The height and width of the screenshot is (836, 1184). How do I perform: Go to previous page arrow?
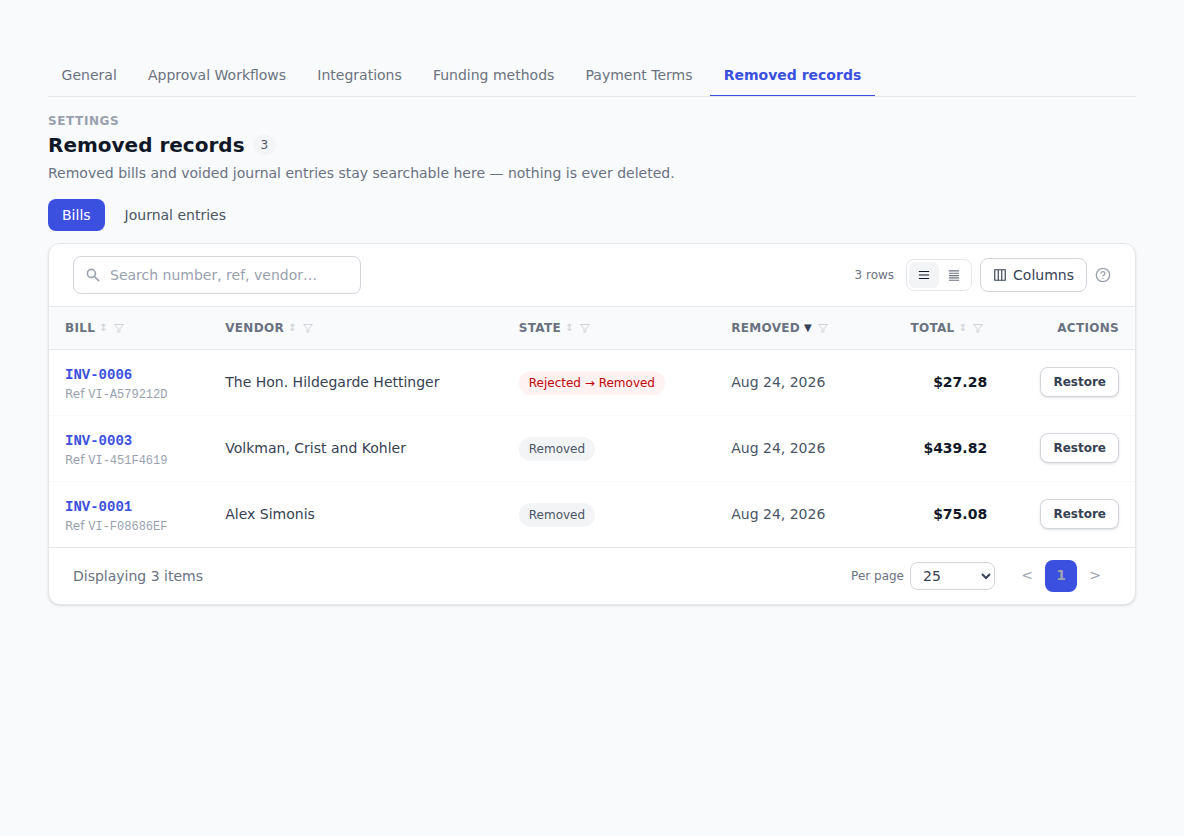click(1027, 575)
